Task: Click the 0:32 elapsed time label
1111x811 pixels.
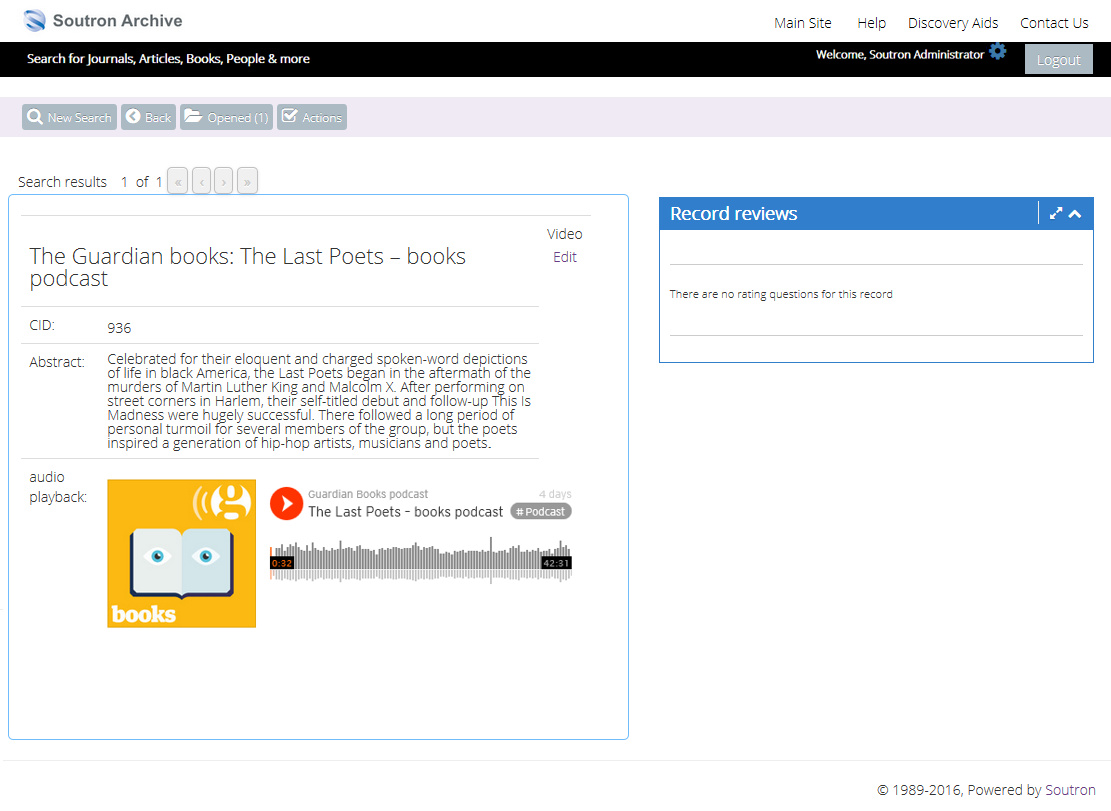Action: click(x=282, y=563)
